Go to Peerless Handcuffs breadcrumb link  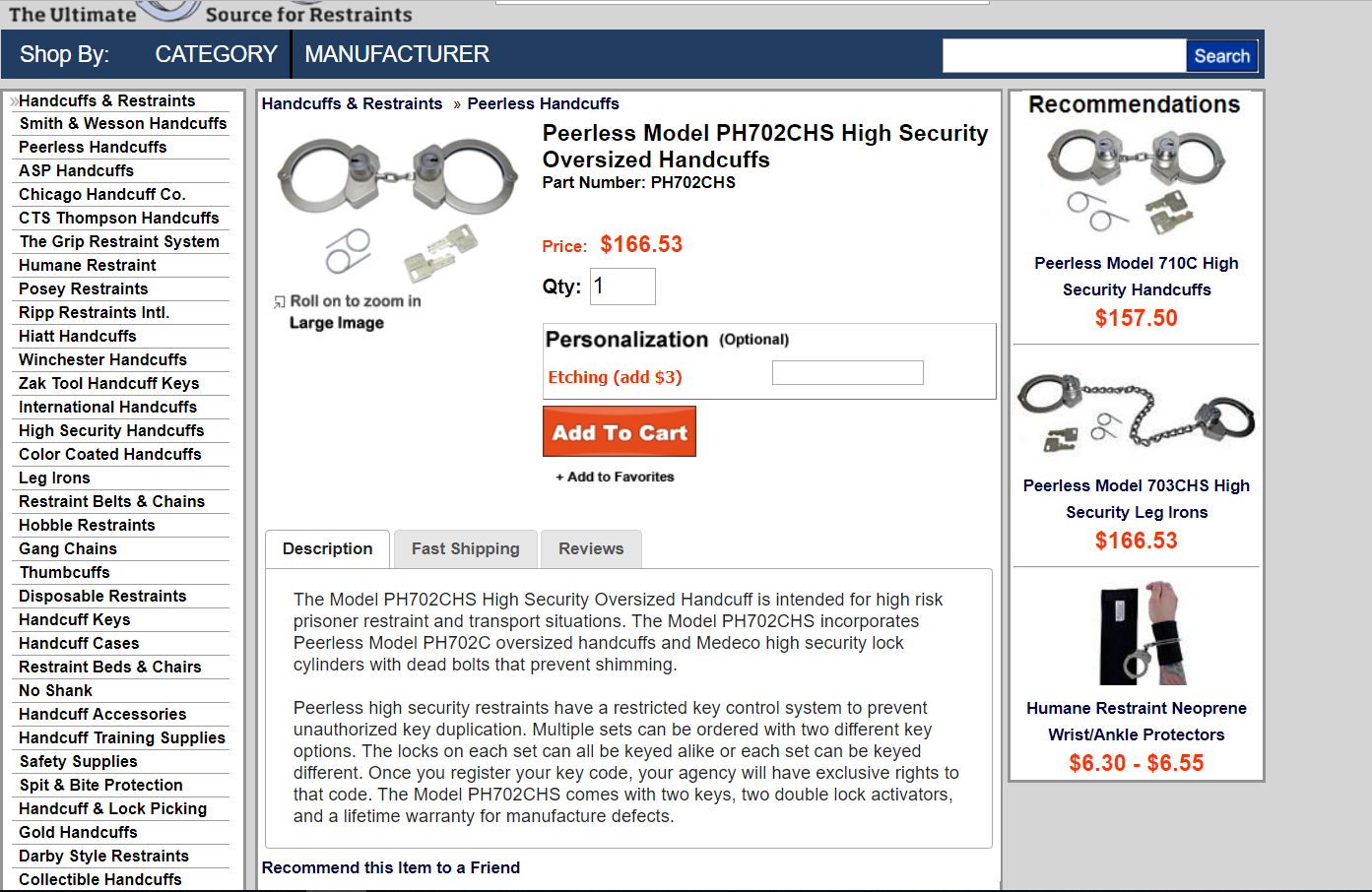543,104
